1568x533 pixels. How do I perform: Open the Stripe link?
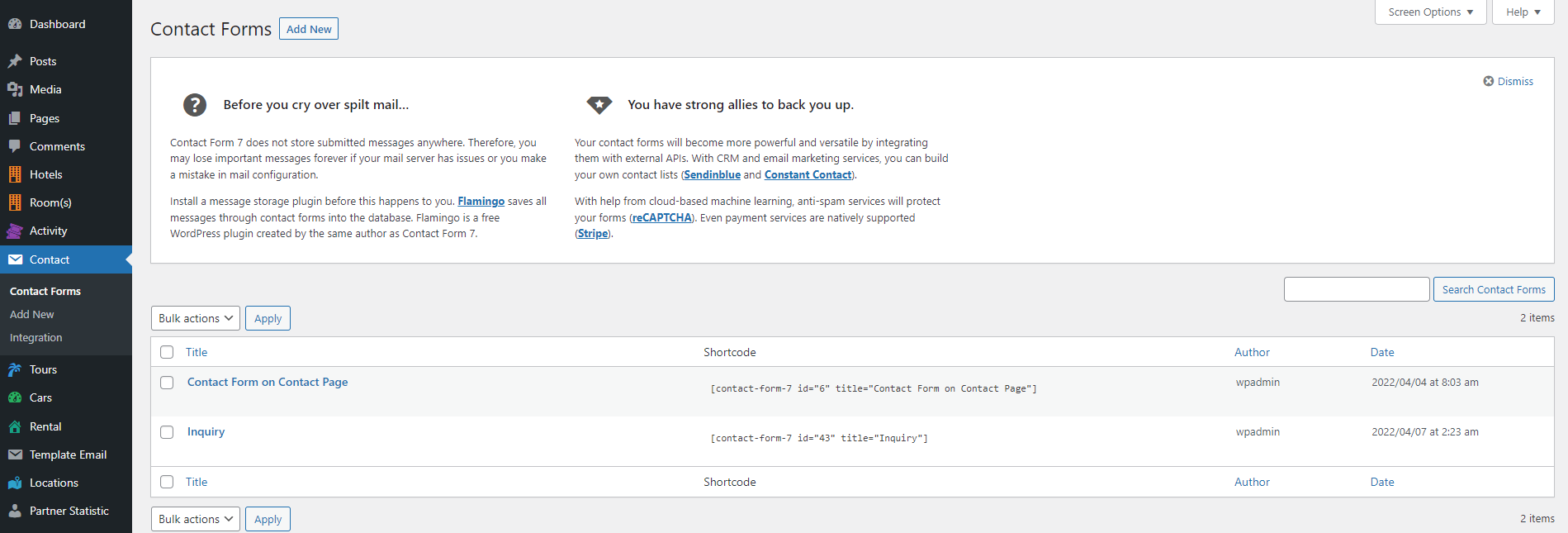[593, 233]
